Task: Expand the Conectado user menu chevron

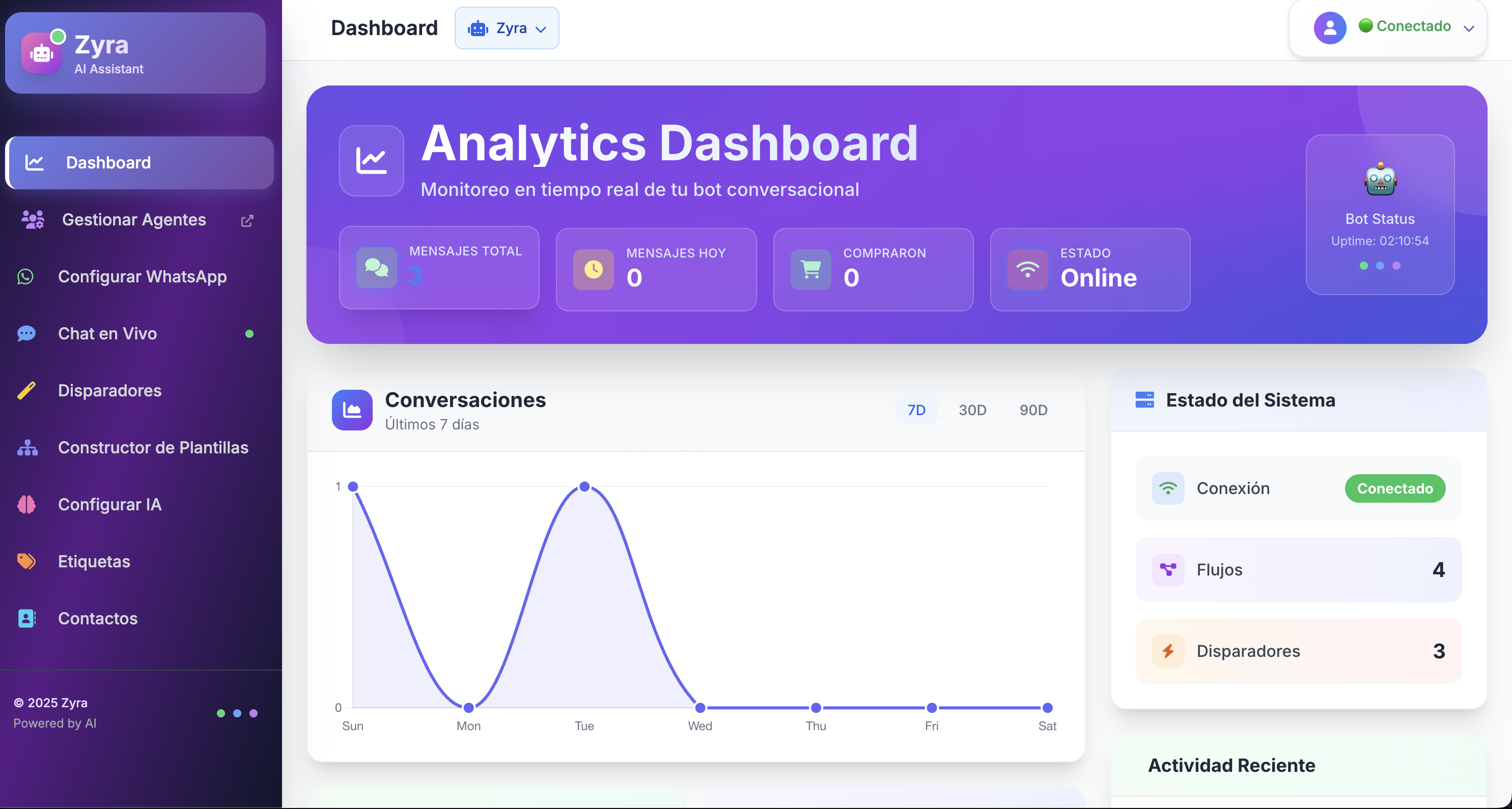Action: point(1469,28)
